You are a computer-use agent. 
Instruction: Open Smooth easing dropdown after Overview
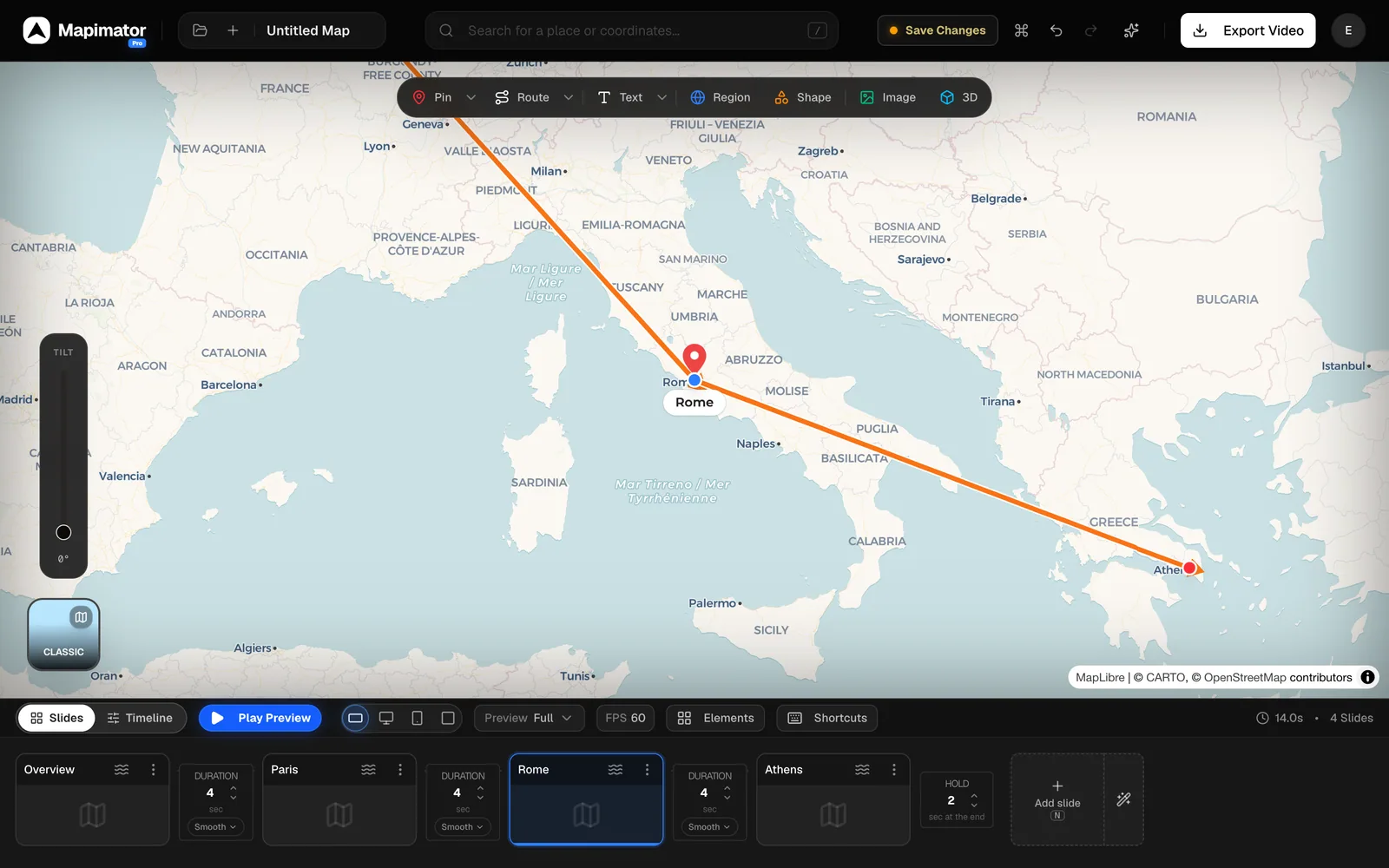(215, 827)
